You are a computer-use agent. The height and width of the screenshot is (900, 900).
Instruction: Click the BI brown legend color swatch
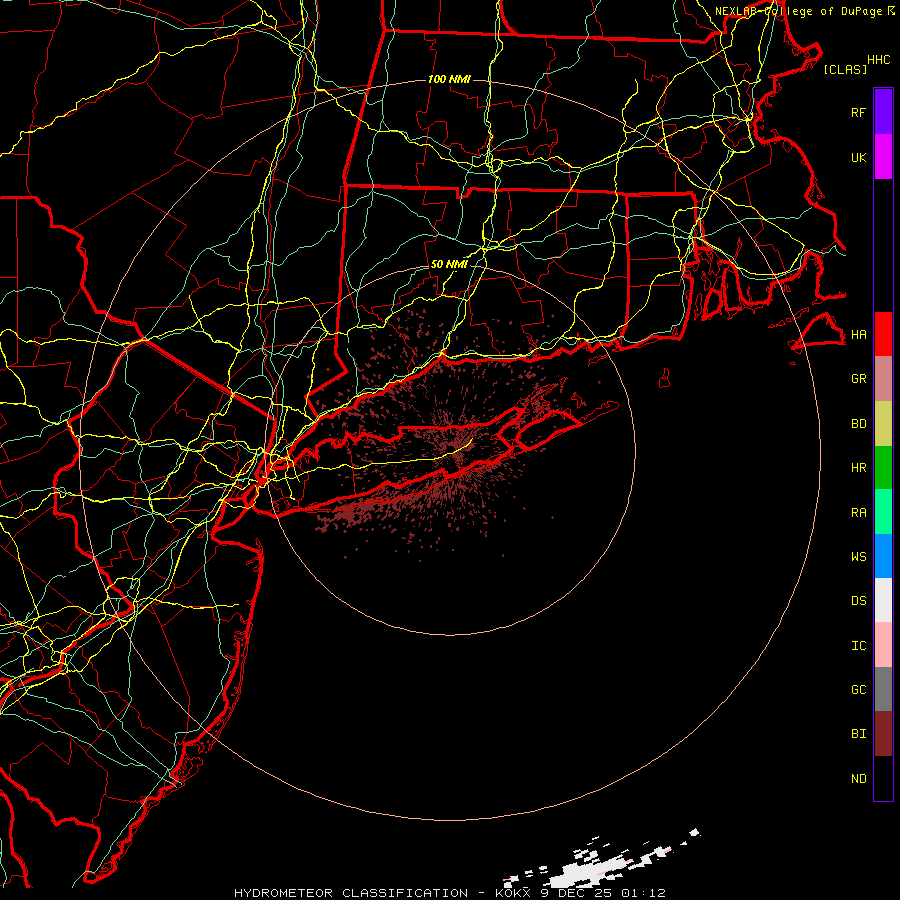pos(883,734)
